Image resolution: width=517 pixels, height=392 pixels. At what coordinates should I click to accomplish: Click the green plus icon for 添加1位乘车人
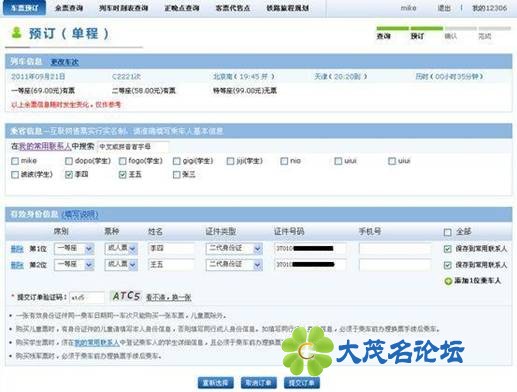pyautogui.click(x=448, y=281)
